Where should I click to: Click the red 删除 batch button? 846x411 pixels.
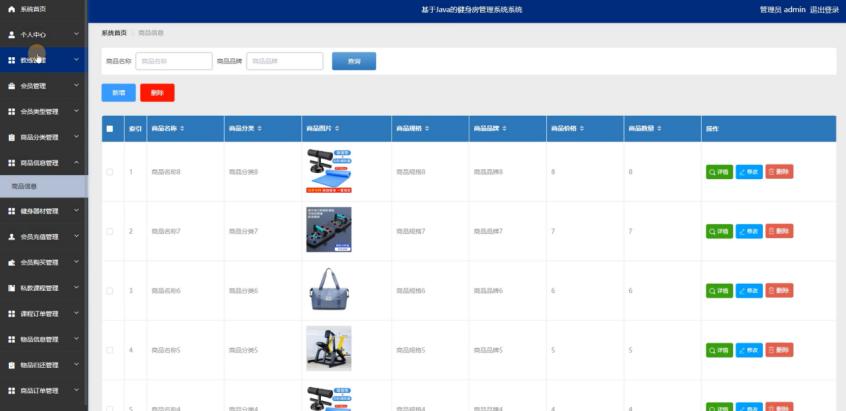157,93
